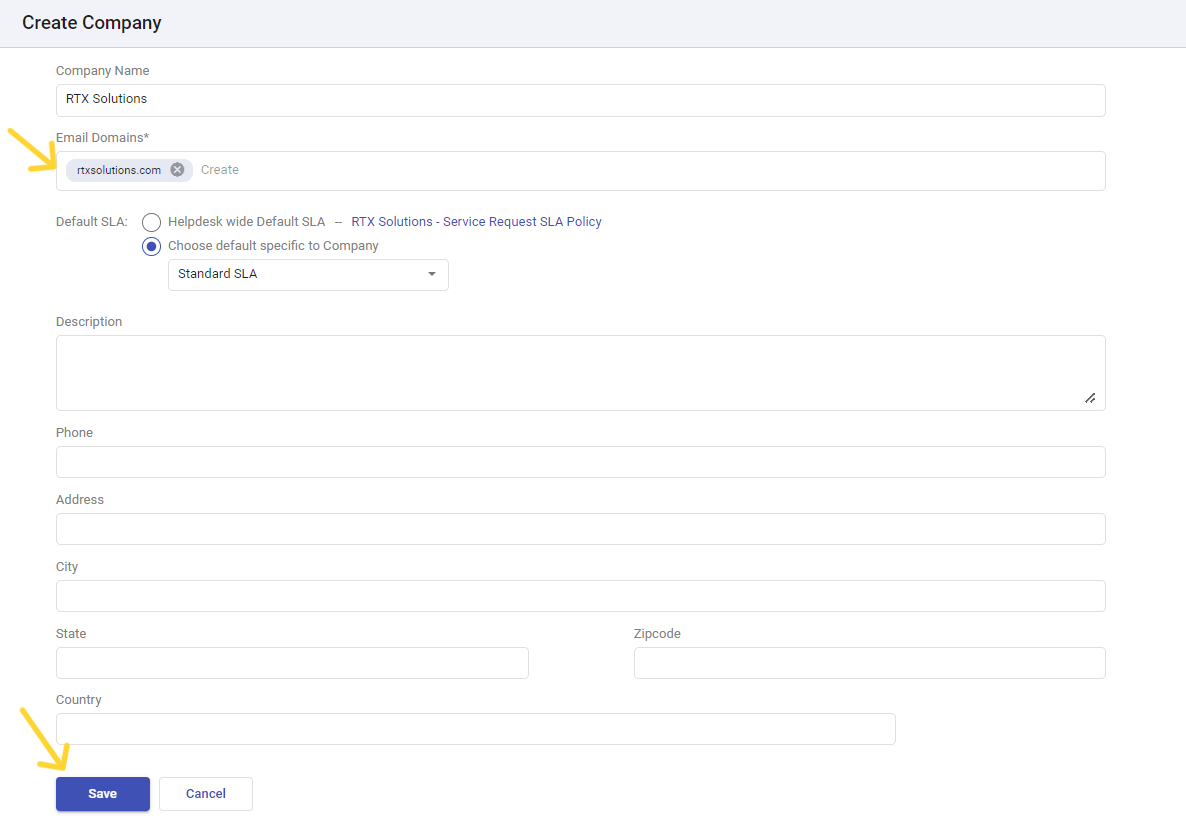Click the Create Company page title
This screenshot has height=837, width=1186.
(x=91, y=22)
